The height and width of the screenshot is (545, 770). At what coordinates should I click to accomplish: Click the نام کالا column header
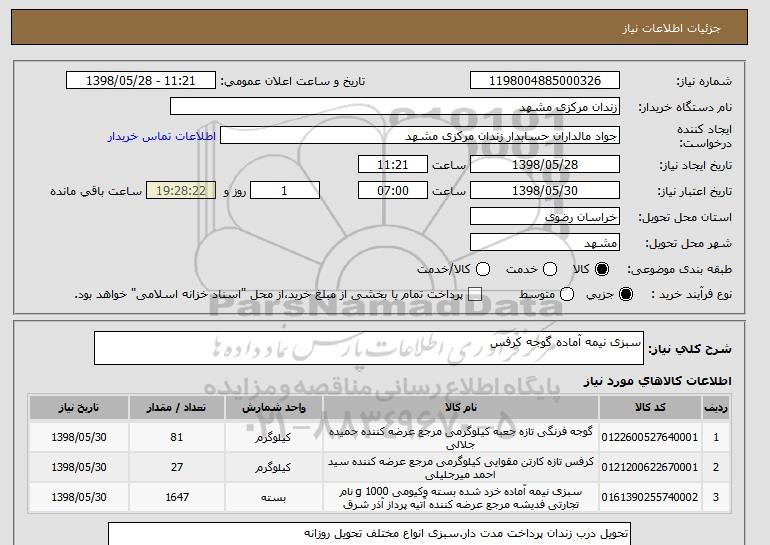pyautogui.click(x=461, y=408)
